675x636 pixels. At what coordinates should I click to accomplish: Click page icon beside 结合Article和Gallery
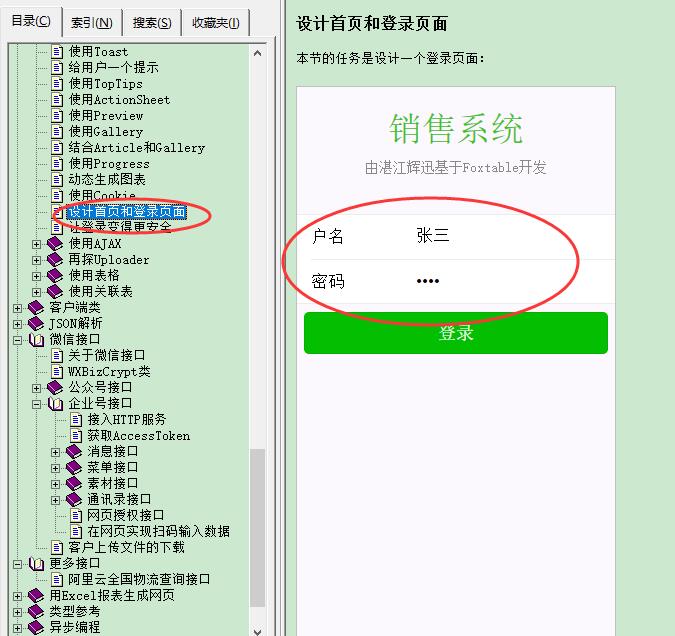pyautogui.click(x=57, y=147)
